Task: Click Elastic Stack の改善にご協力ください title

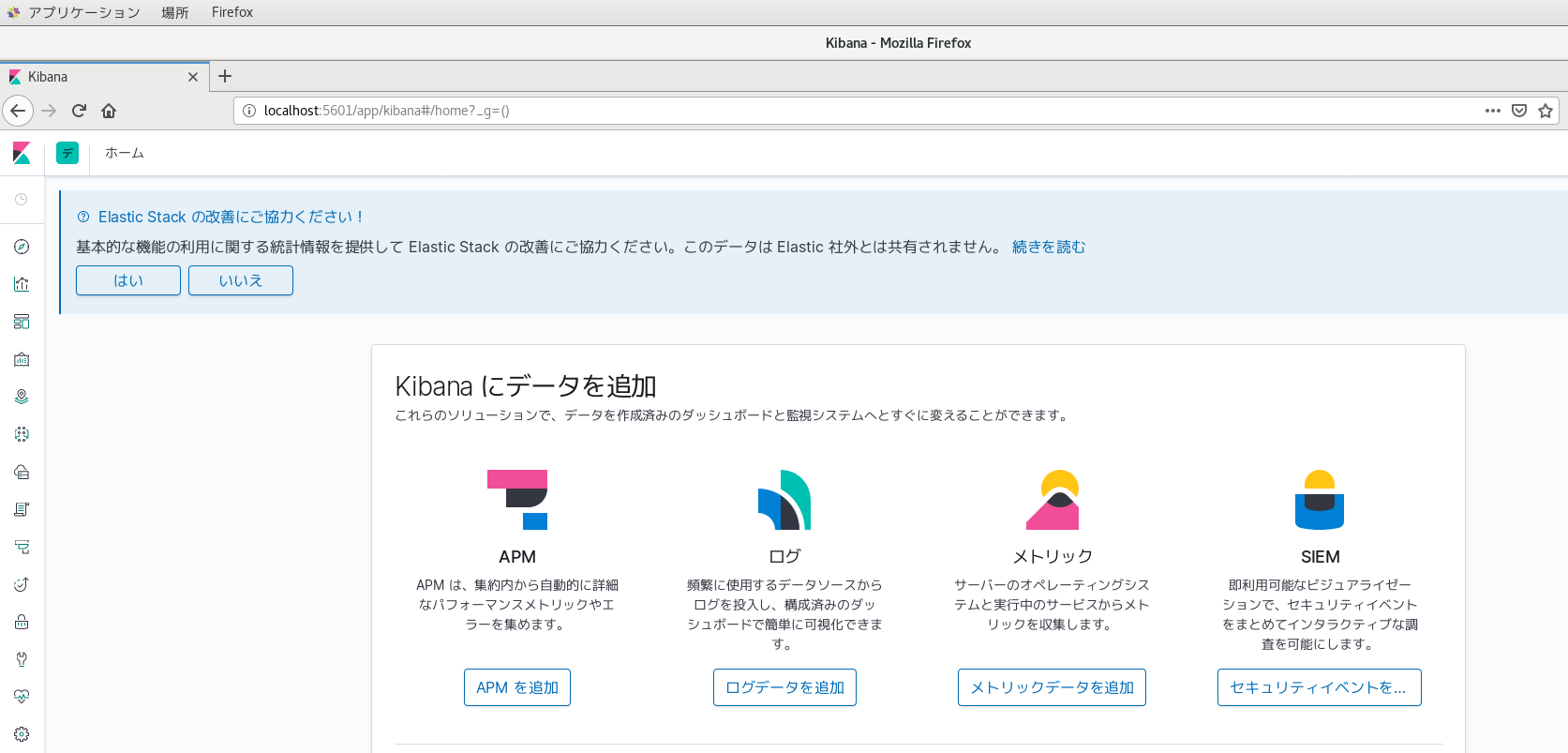Action: click(x=231, y=217)
